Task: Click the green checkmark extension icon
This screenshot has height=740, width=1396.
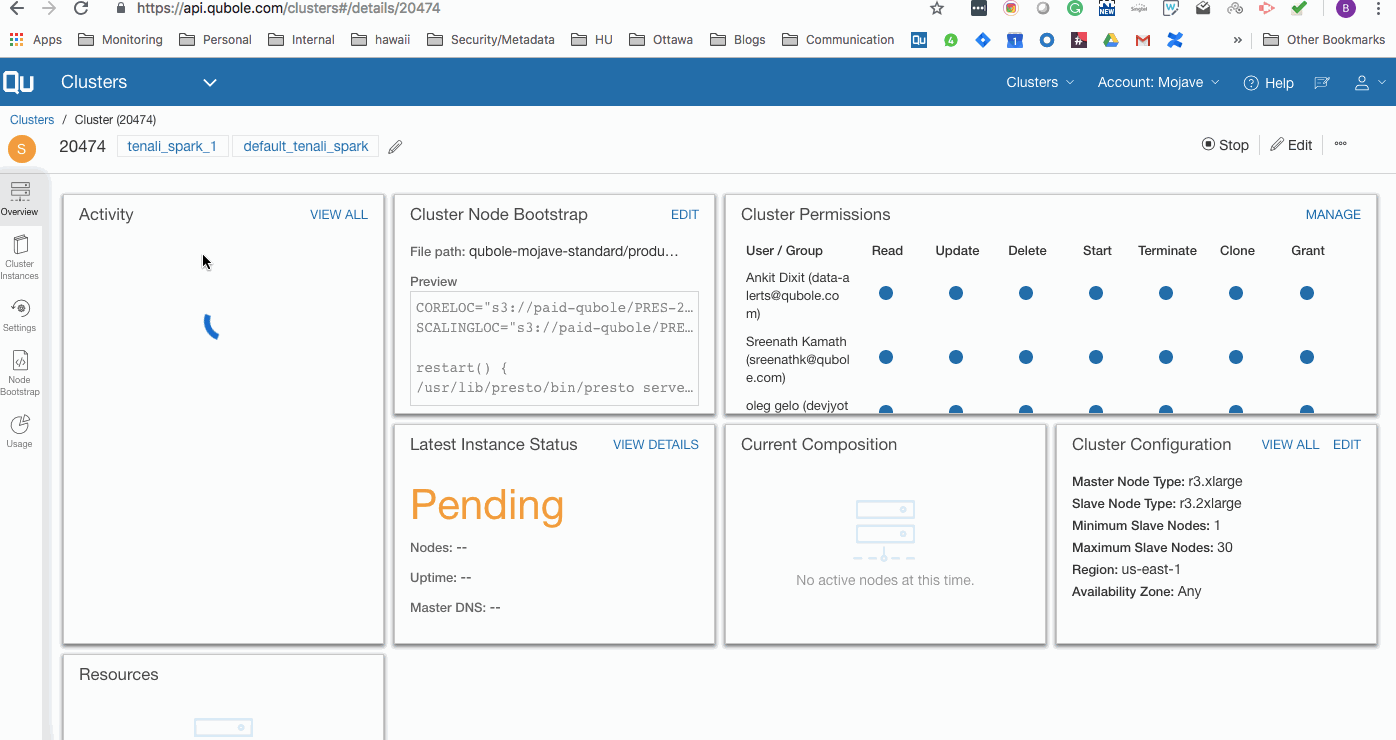Action: 1299,8
